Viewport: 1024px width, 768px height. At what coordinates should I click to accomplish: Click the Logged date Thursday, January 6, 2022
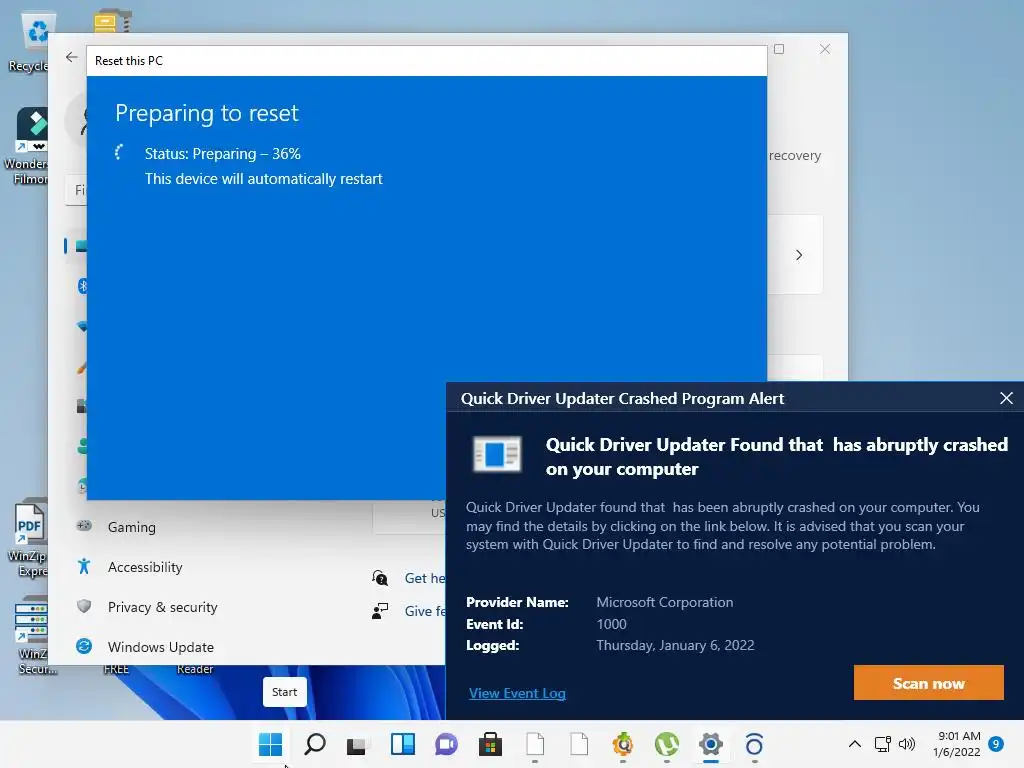[675, 645]
